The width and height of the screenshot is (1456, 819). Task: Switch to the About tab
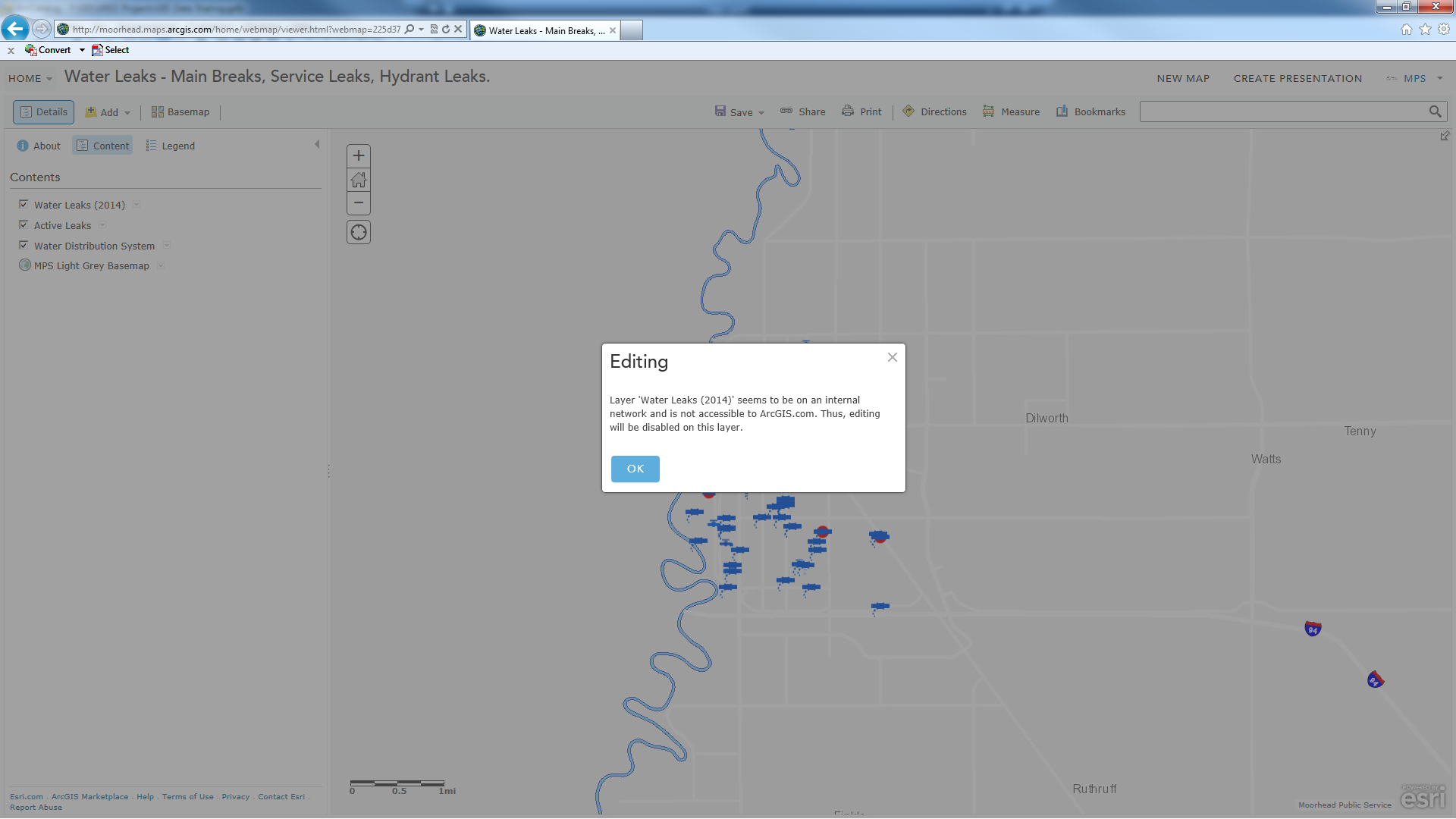point(39,146)
